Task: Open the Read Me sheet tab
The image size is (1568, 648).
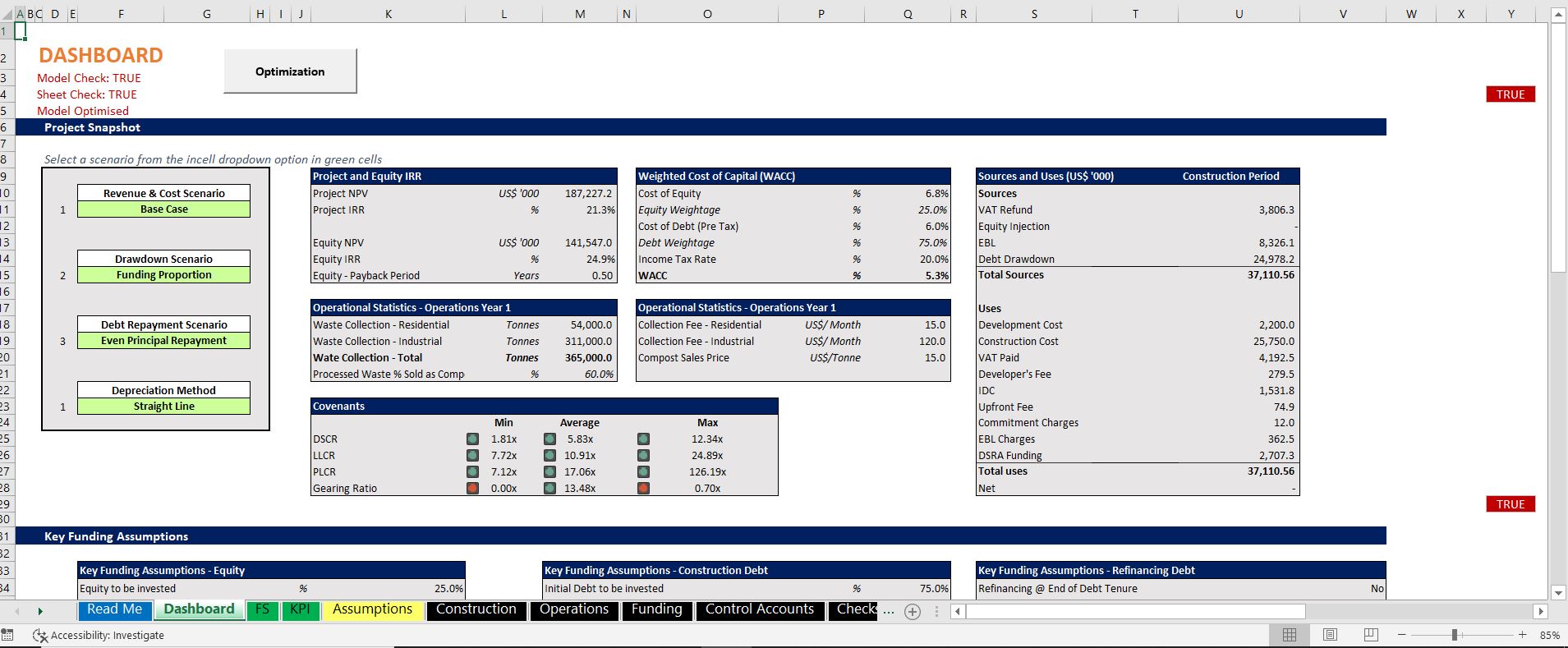Action: (x=114, y=609)
